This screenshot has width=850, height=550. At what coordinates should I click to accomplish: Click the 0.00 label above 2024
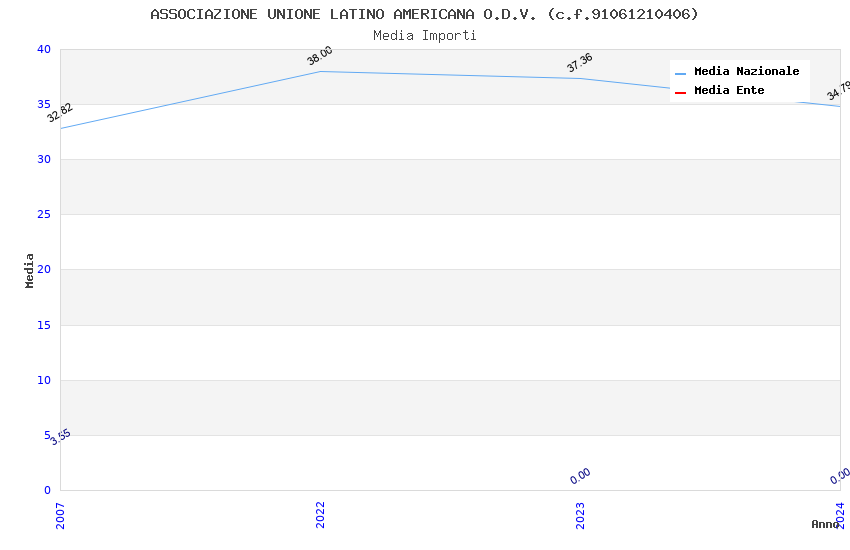tap(840, 476)
